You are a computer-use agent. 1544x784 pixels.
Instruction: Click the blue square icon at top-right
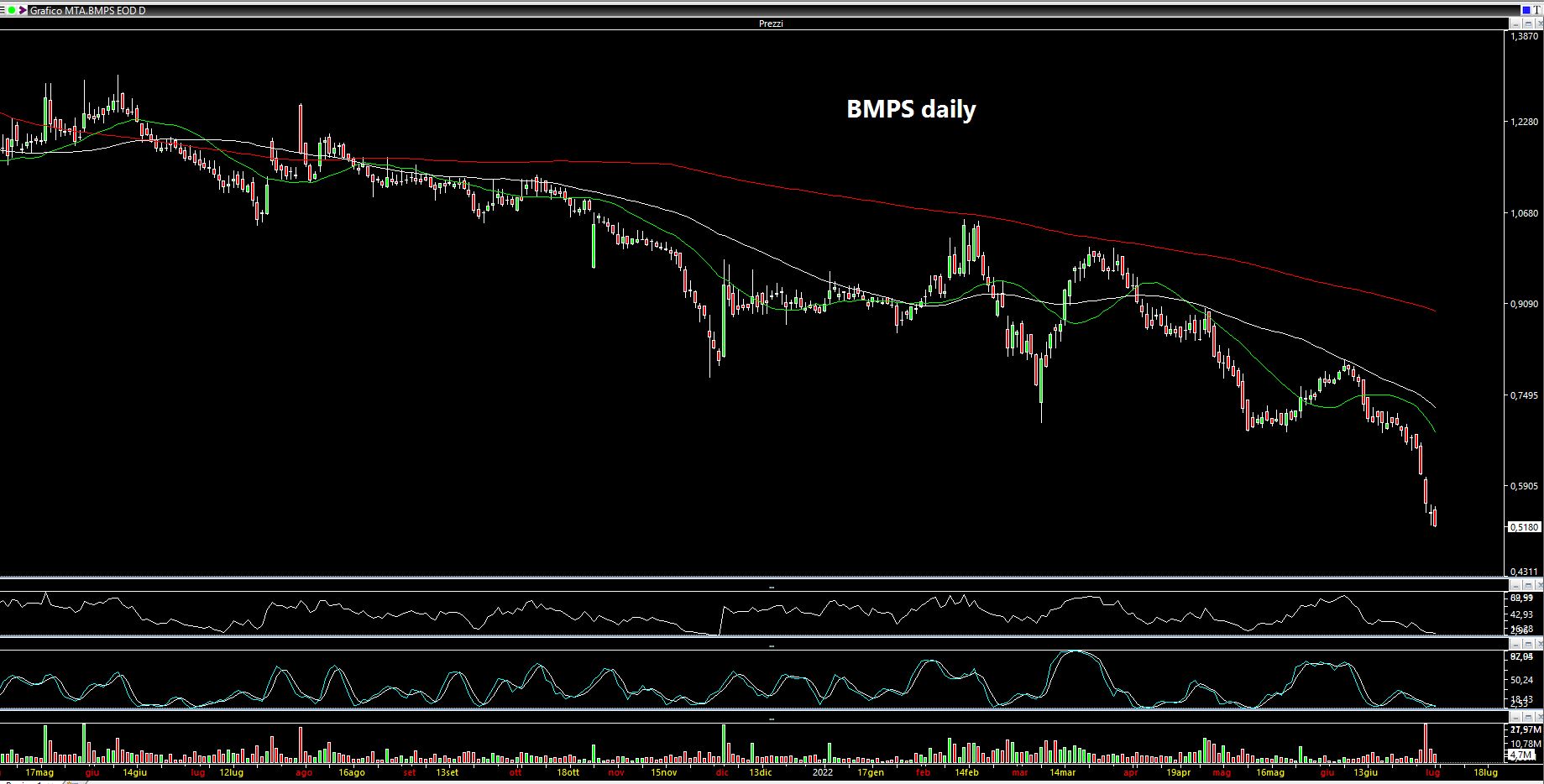[x=1526, y=10]
